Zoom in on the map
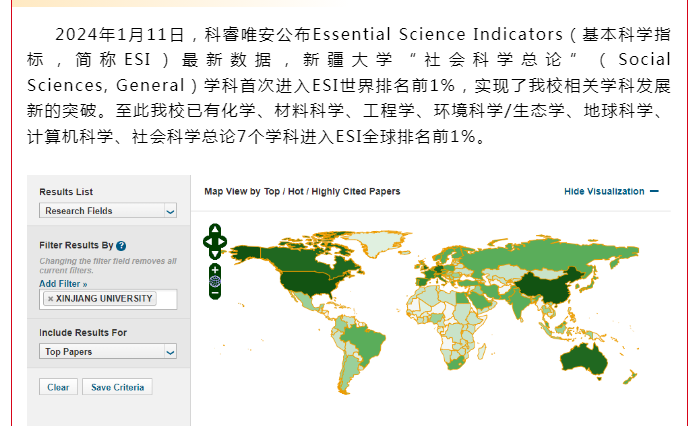Viewport: 697px width, 426px height. (x=215, y=270)
